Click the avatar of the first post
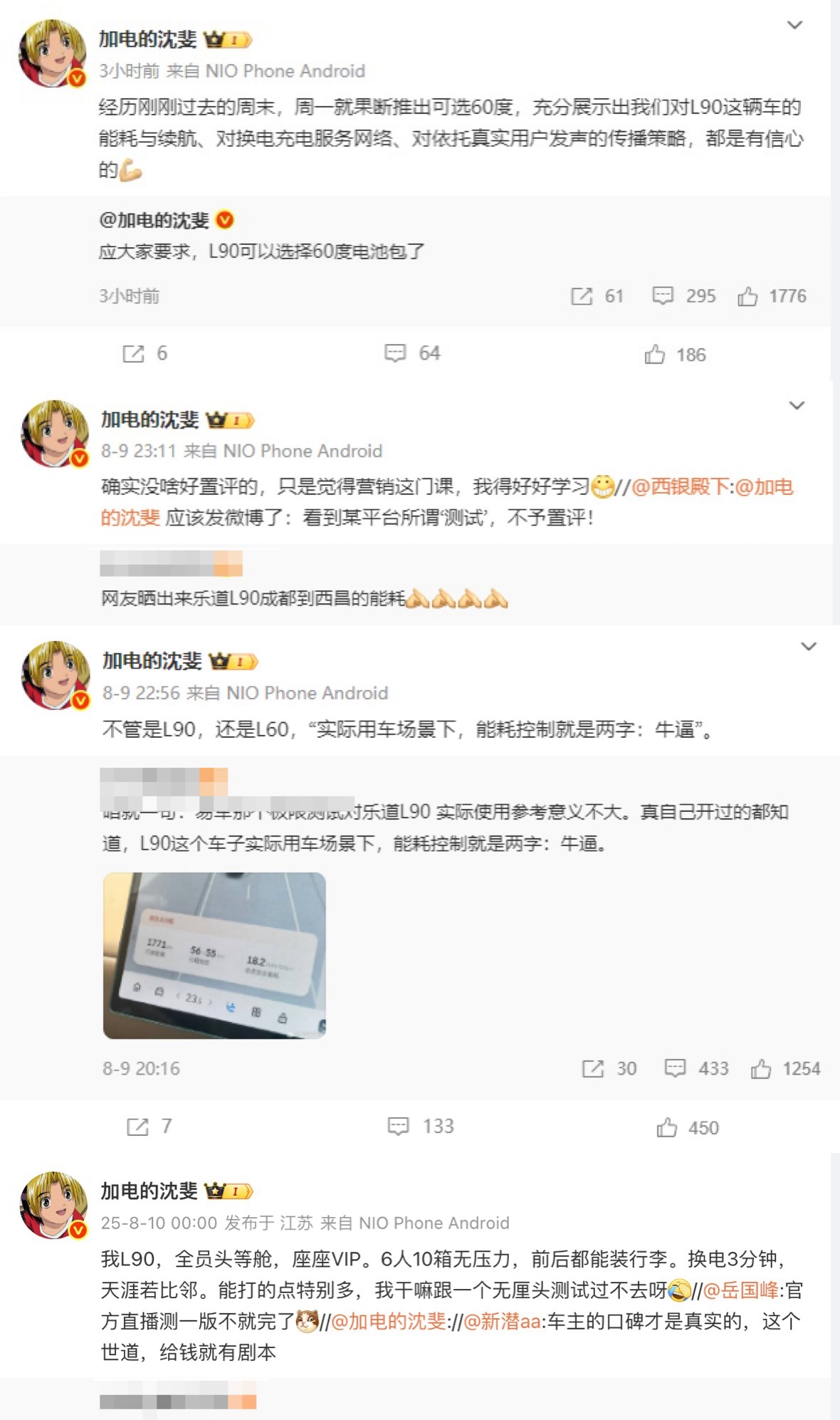Image resolution: width=840 pixels, height=1420 pixels. click(x=52, y=53)
